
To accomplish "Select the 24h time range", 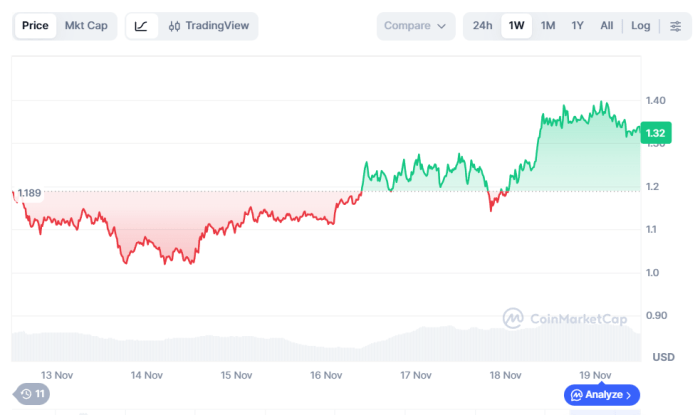I will pyautogui.click(x=482, y=26).
